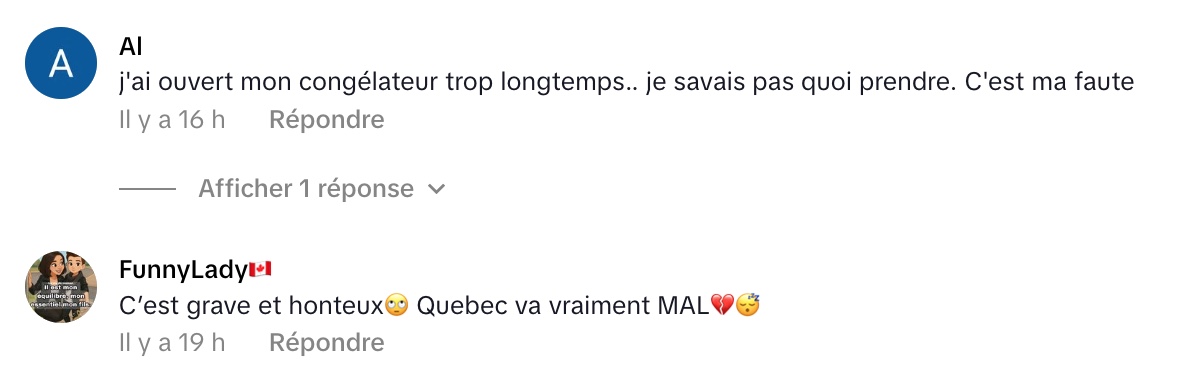Screen dimensions: 1184x368
Task: Click the sleeping face emoji in FunnyLady's comment
Action: [748, 306]
